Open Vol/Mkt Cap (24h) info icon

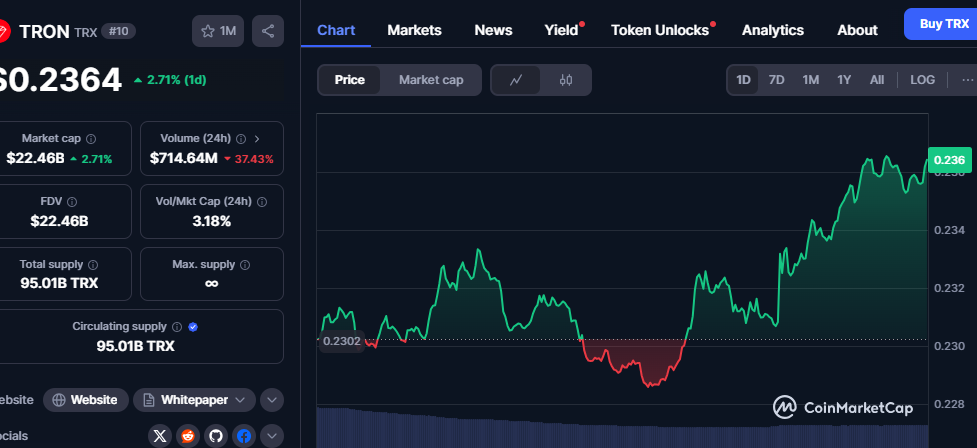click(x=262, y=202)
